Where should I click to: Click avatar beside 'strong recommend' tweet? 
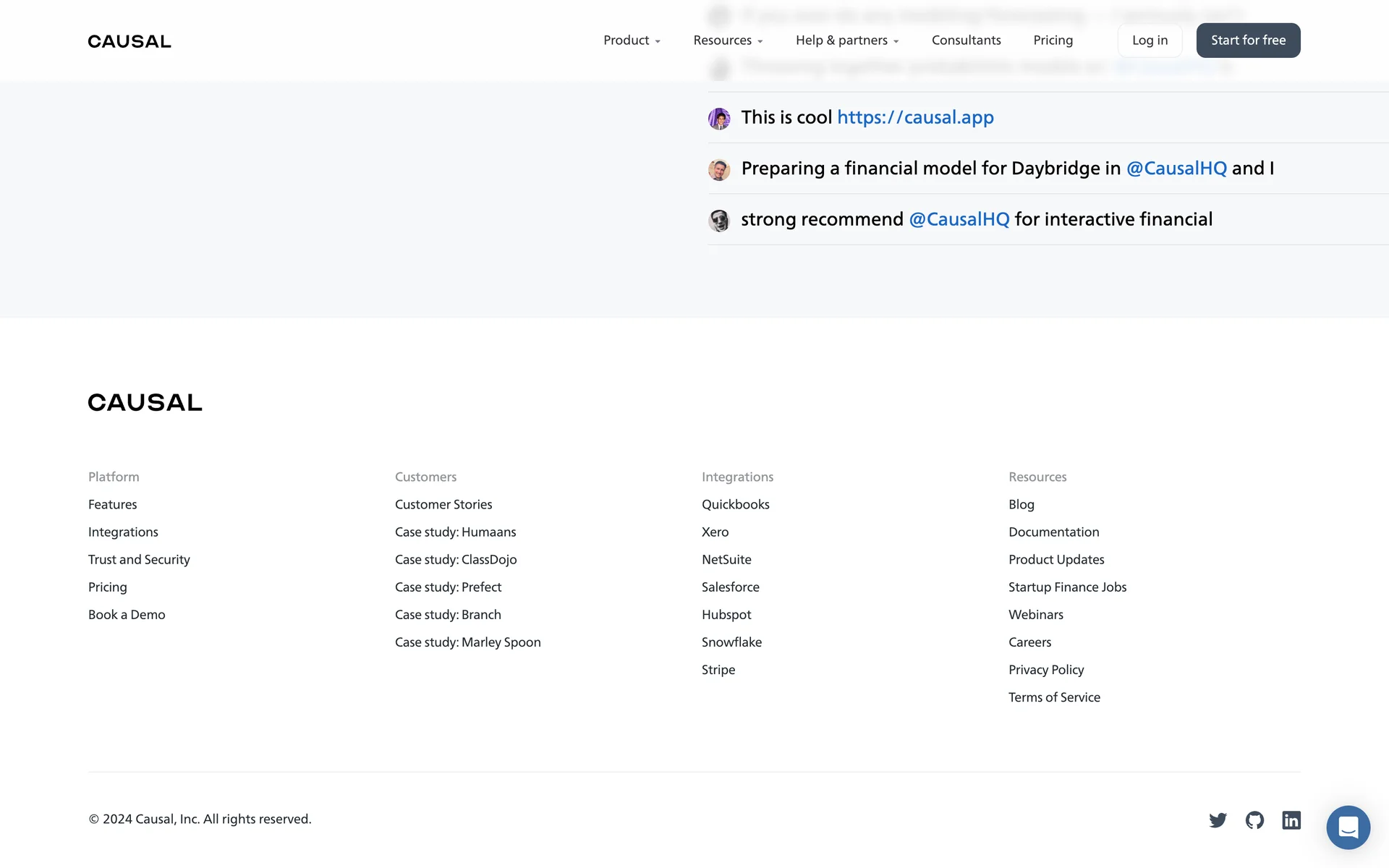click(719, 220)
